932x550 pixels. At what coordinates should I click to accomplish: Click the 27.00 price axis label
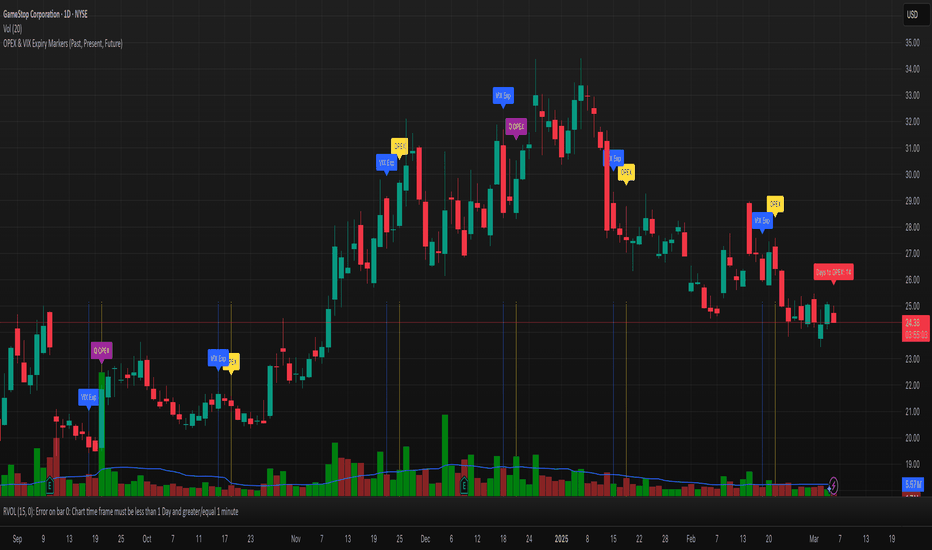pos(912,253)
